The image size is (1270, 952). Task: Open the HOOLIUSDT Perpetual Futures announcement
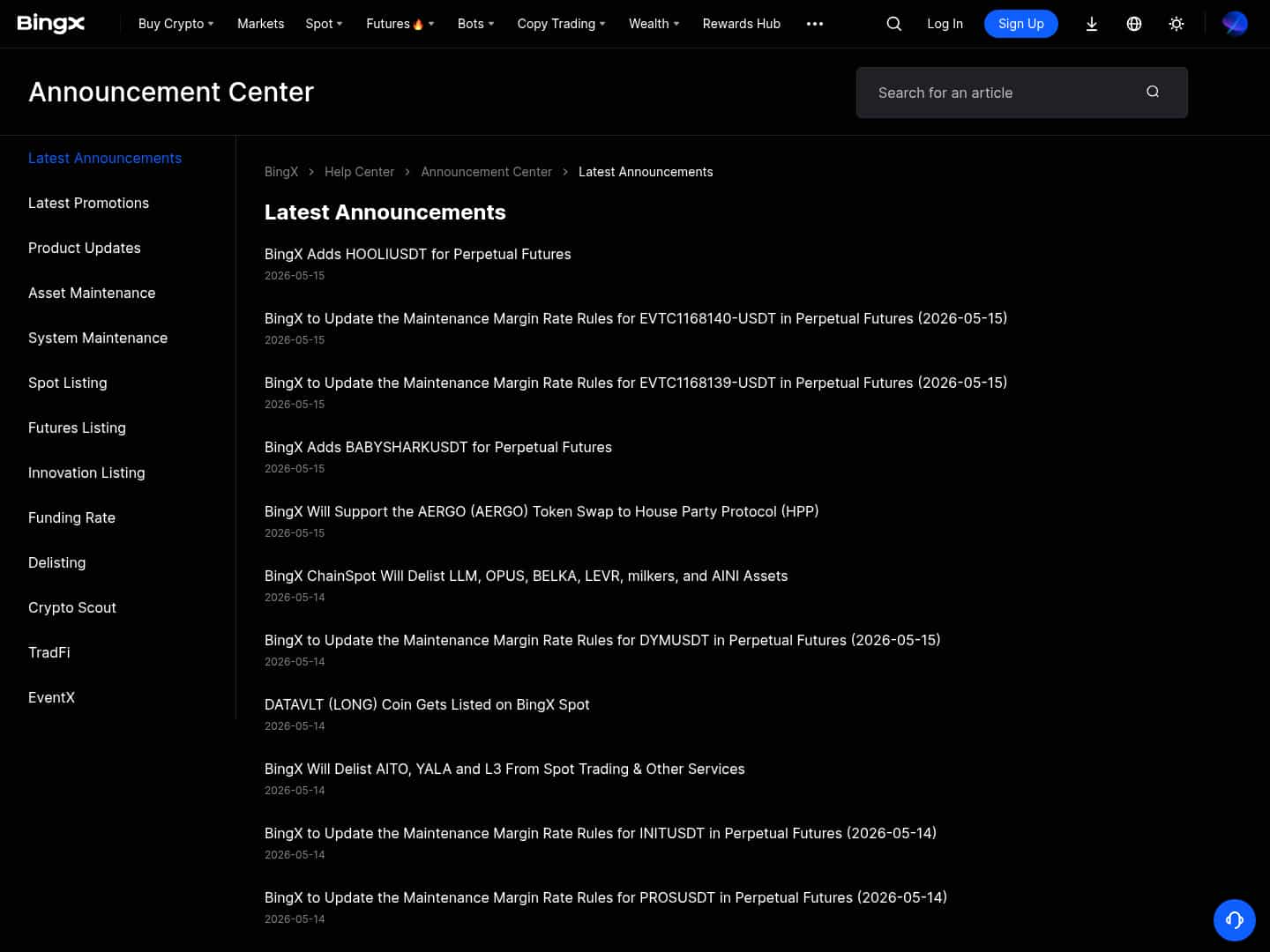click(x=418, y=254)
